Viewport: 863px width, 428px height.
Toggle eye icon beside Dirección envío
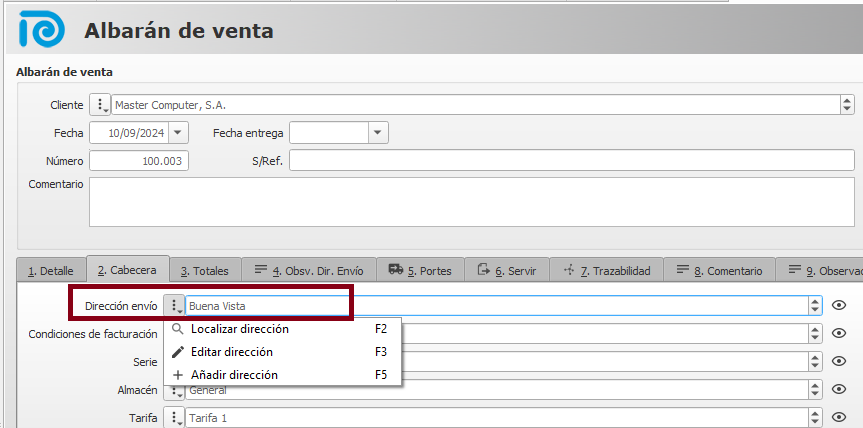839,306
